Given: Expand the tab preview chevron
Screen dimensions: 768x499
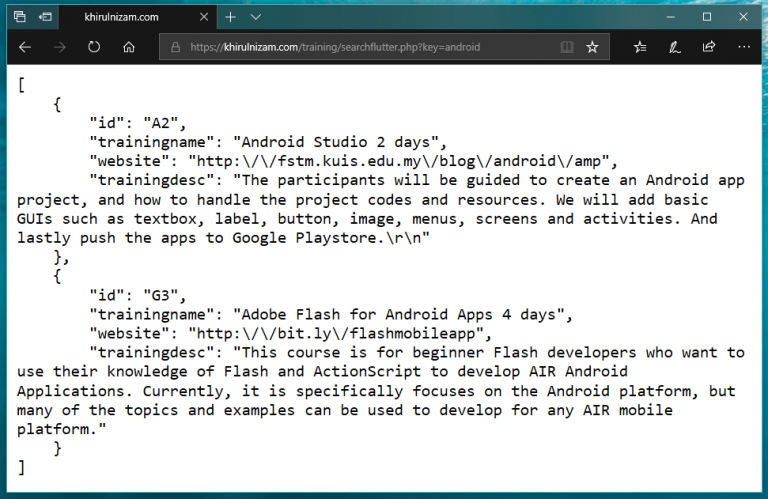Looking at the screenshot, I should [255, 17].
